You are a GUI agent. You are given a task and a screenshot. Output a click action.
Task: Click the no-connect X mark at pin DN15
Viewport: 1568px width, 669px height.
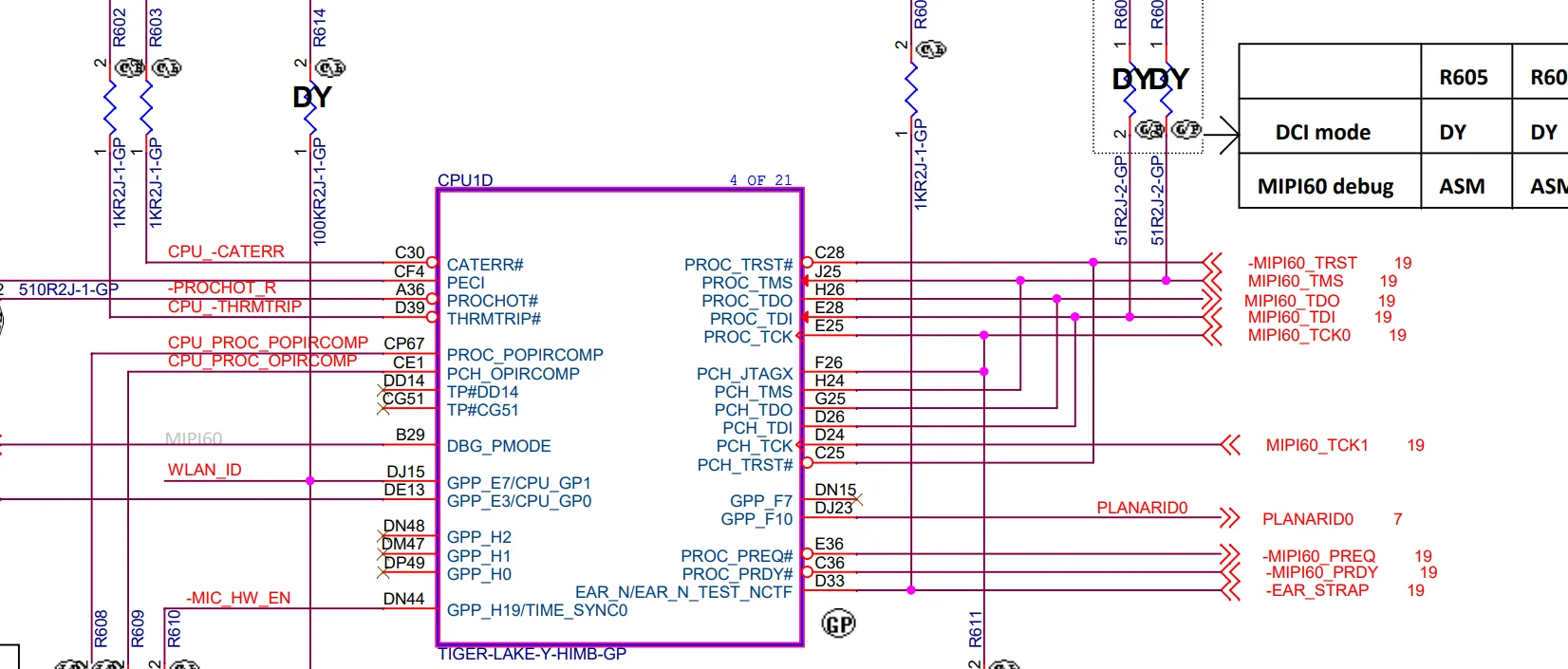coord(857,497)
